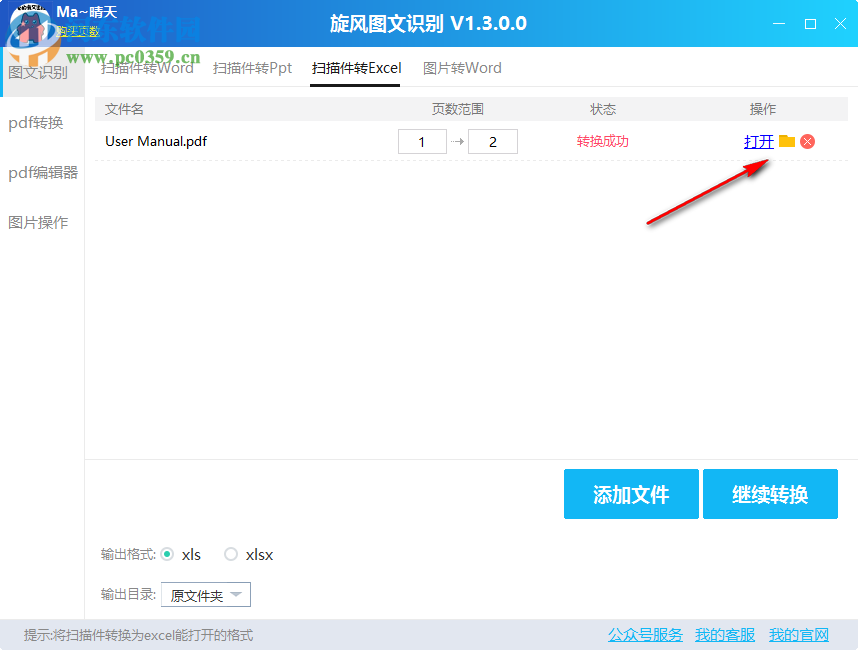Choose the xlsx output format
Viewport: 858px width, 650px height.
231,554
